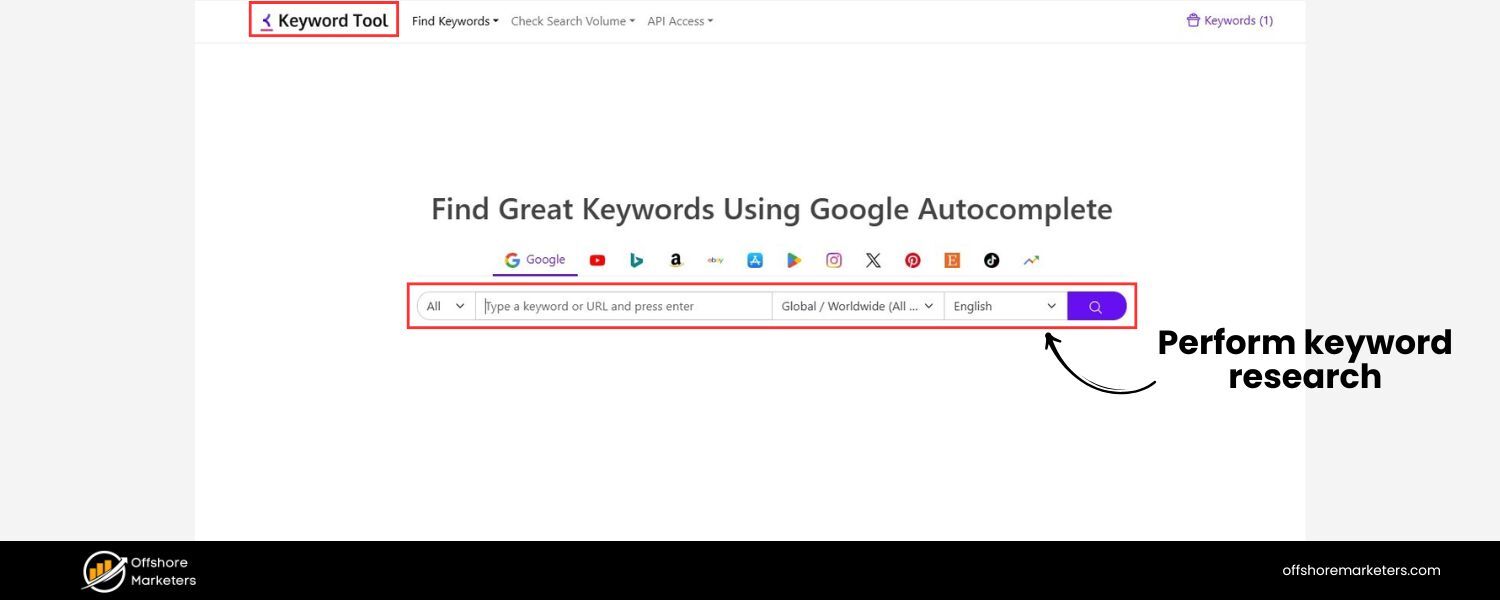This screenshot has width=1500, height=600.
Task: Switch to the YouTube keyword source
Action: pos(597,260)
